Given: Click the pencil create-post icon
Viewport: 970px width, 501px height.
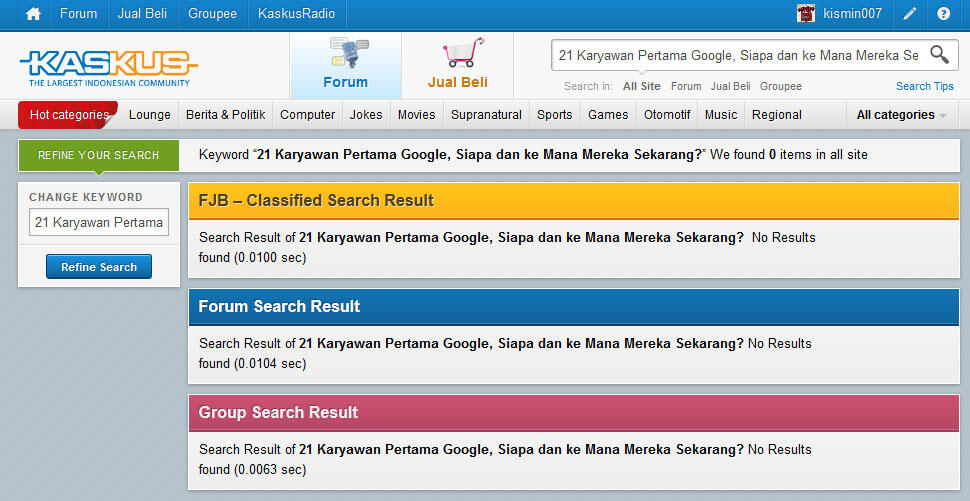Looking at the screenshot, I should coord(909,14).
